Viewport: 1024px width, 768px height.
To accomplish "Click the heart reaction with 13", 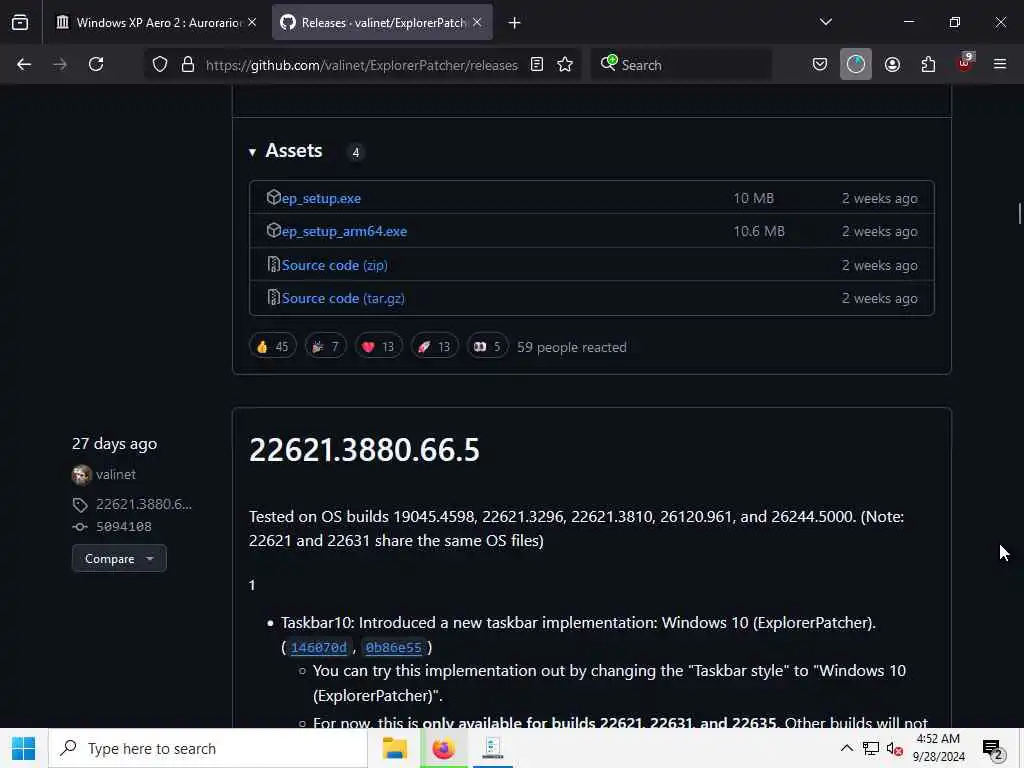I will click(x=379, y=346).
